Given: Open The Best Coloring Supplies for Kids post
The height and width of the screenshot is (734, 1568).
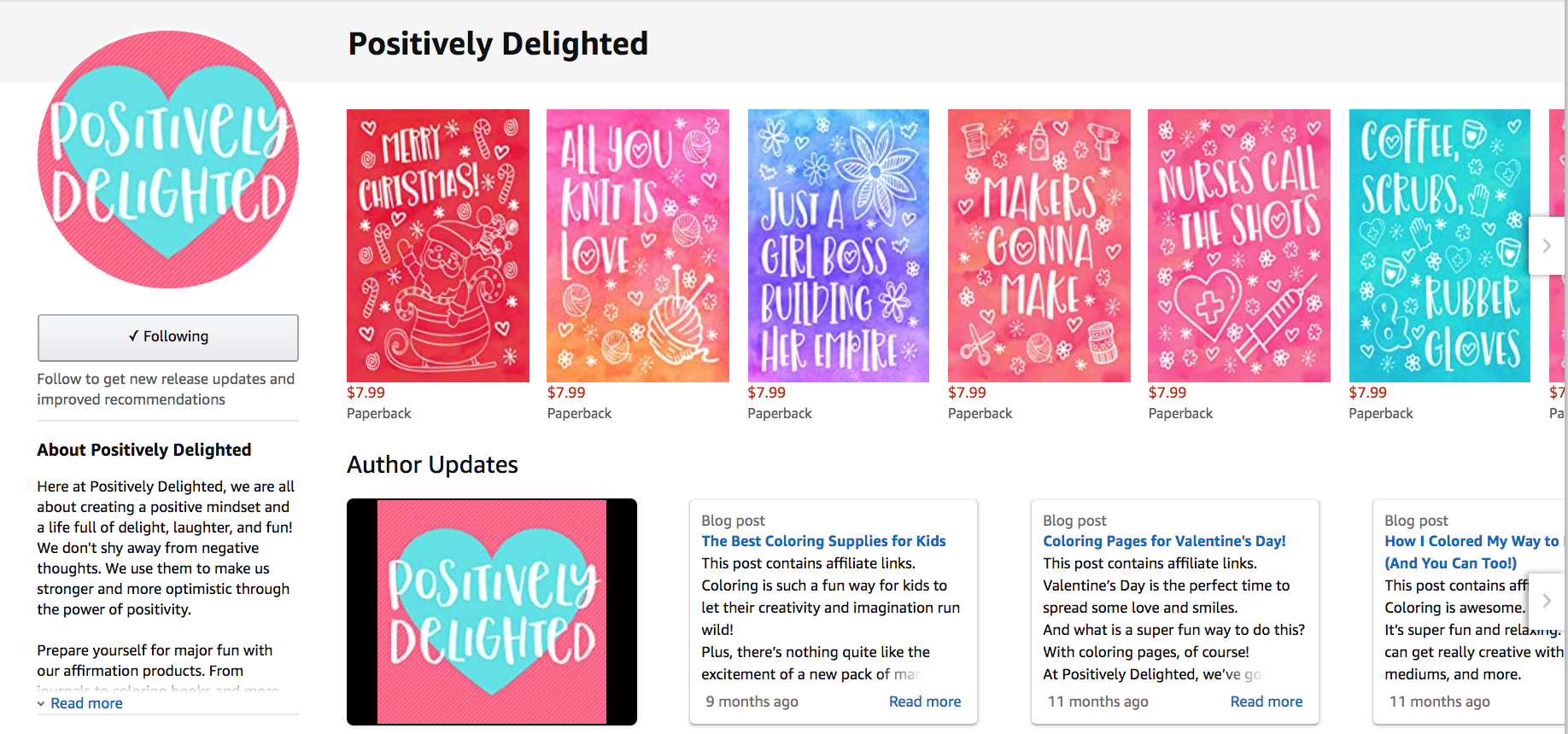Looking at the screenshot, I should pyautogui.click(x=823, y=541).
